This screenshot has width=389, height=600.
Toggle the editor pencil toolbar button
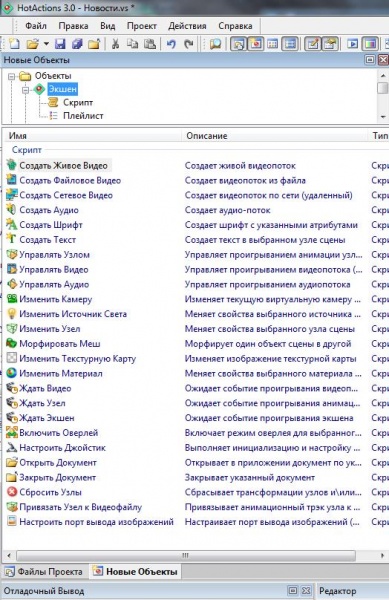point(313,44)
